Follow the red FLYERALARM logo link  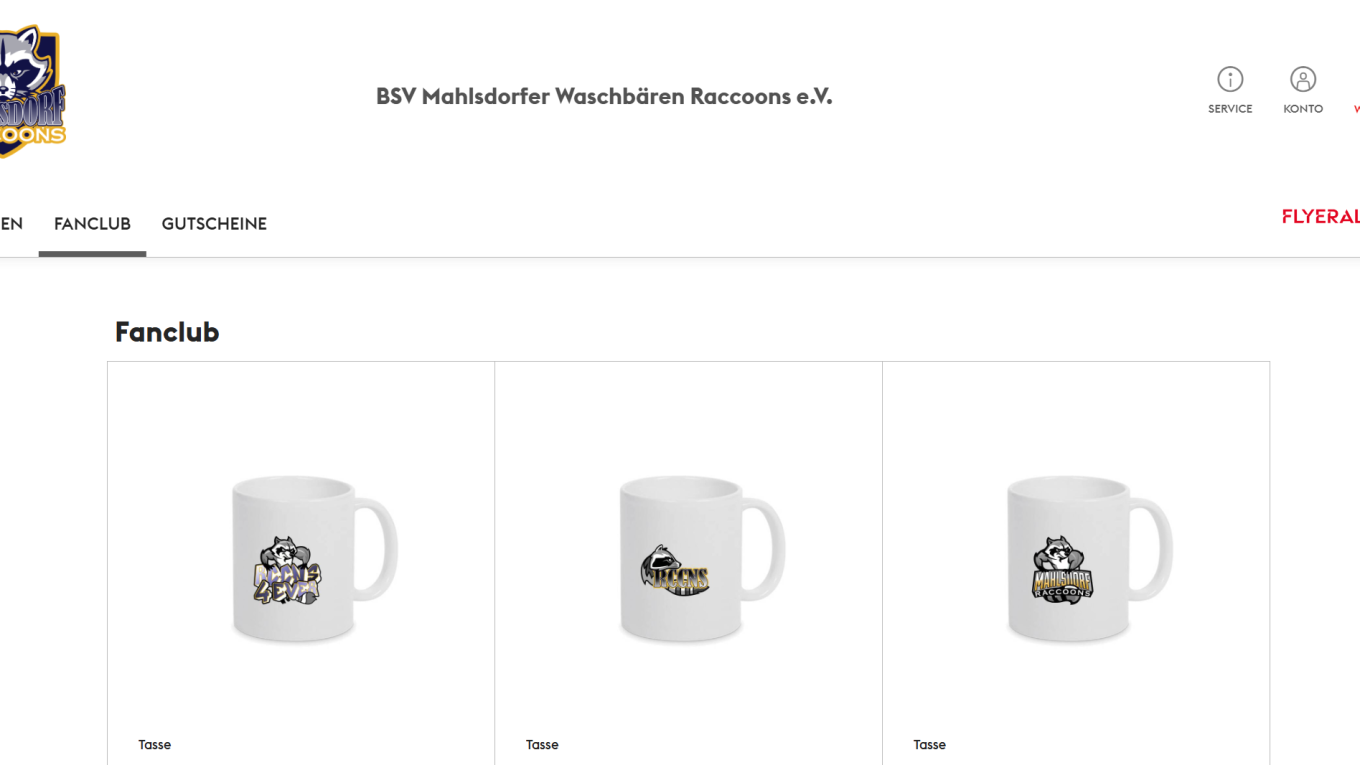[x=1320, y=217]
